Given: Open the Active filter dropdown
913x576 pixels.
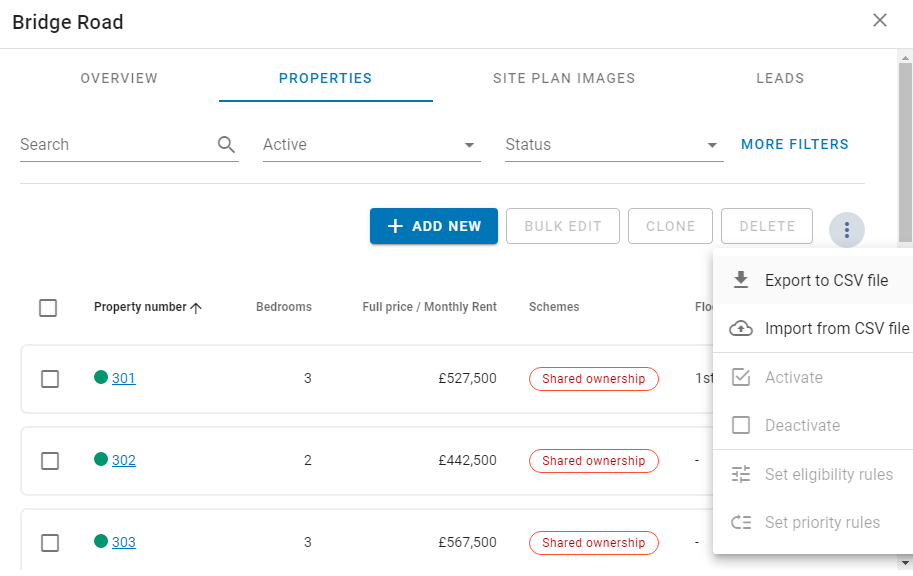Looking at the screenshot, I should [x=371, y=144].
